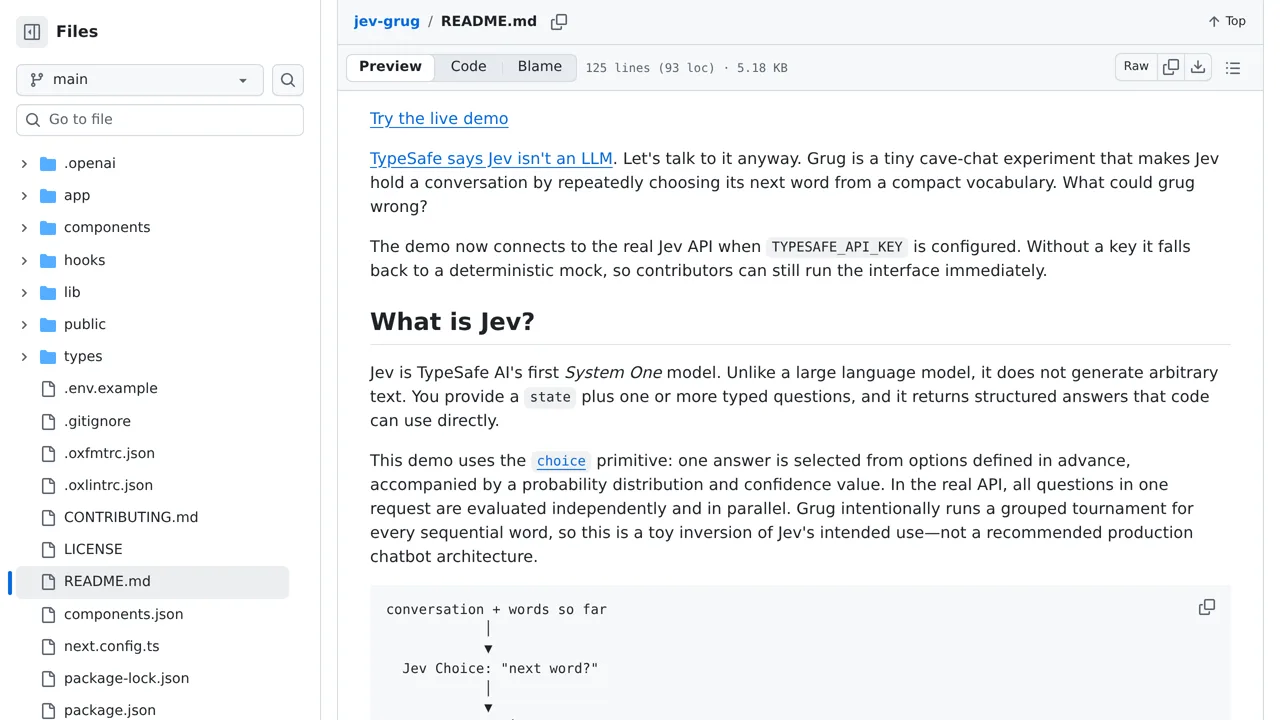This screenshot has width=1280, height=720.
Task: Open the main branch dropdown
Action: coord(140,80)
